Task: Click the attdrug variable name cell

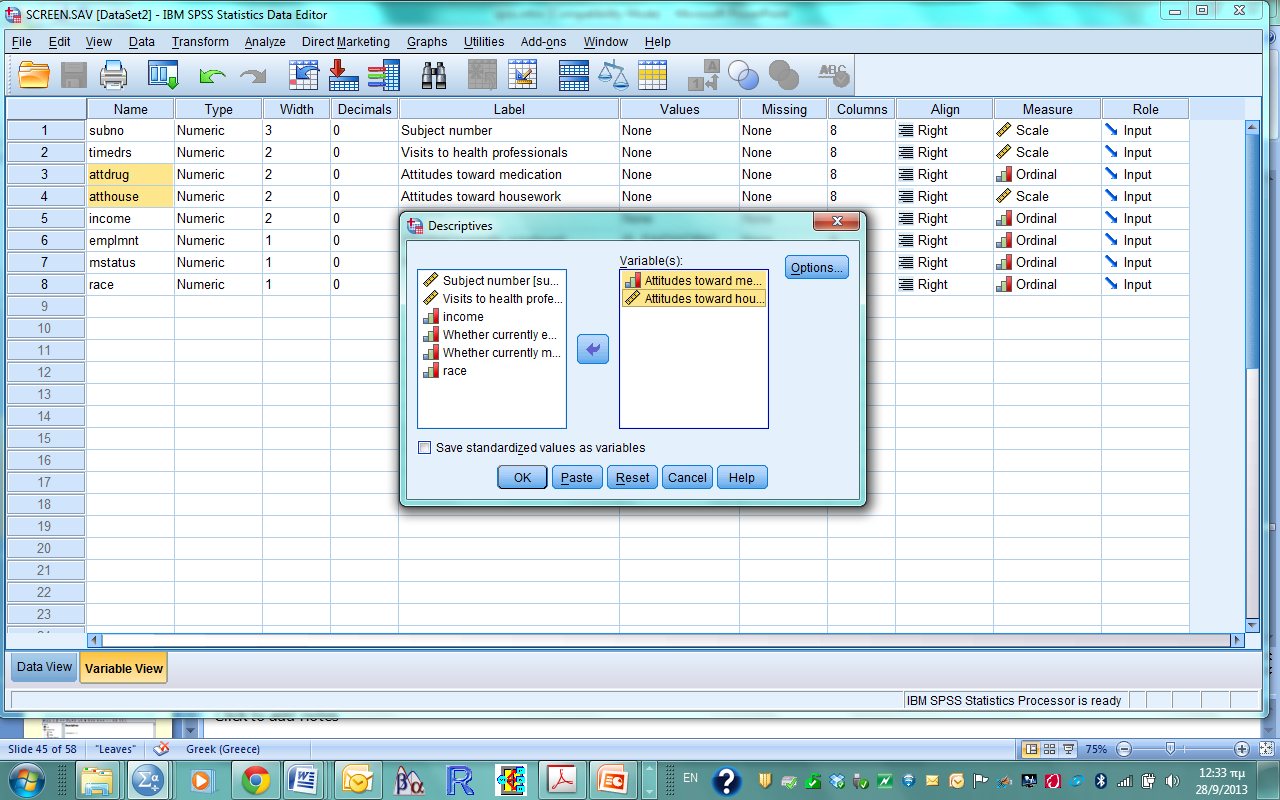Action: tap(131, 175)
